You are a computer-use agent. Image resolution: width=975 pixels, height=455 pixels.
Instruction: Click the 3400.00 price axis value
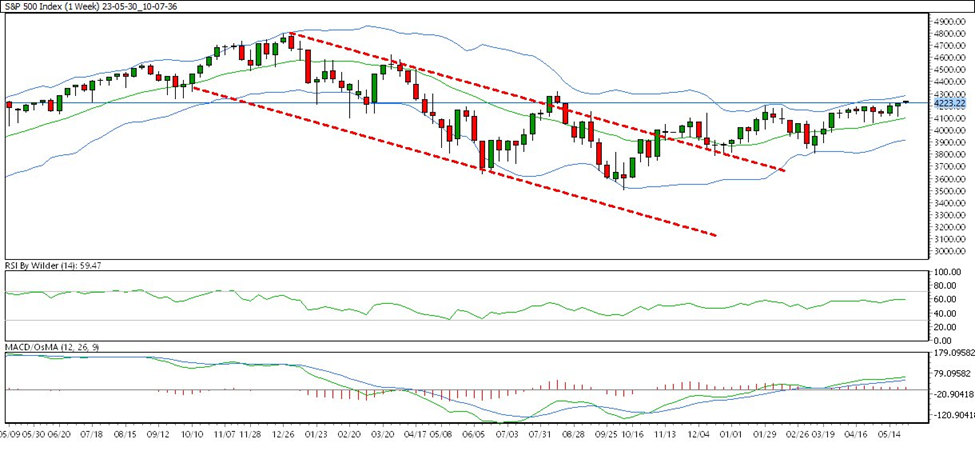pyautogui.click(x=950, y=203)
